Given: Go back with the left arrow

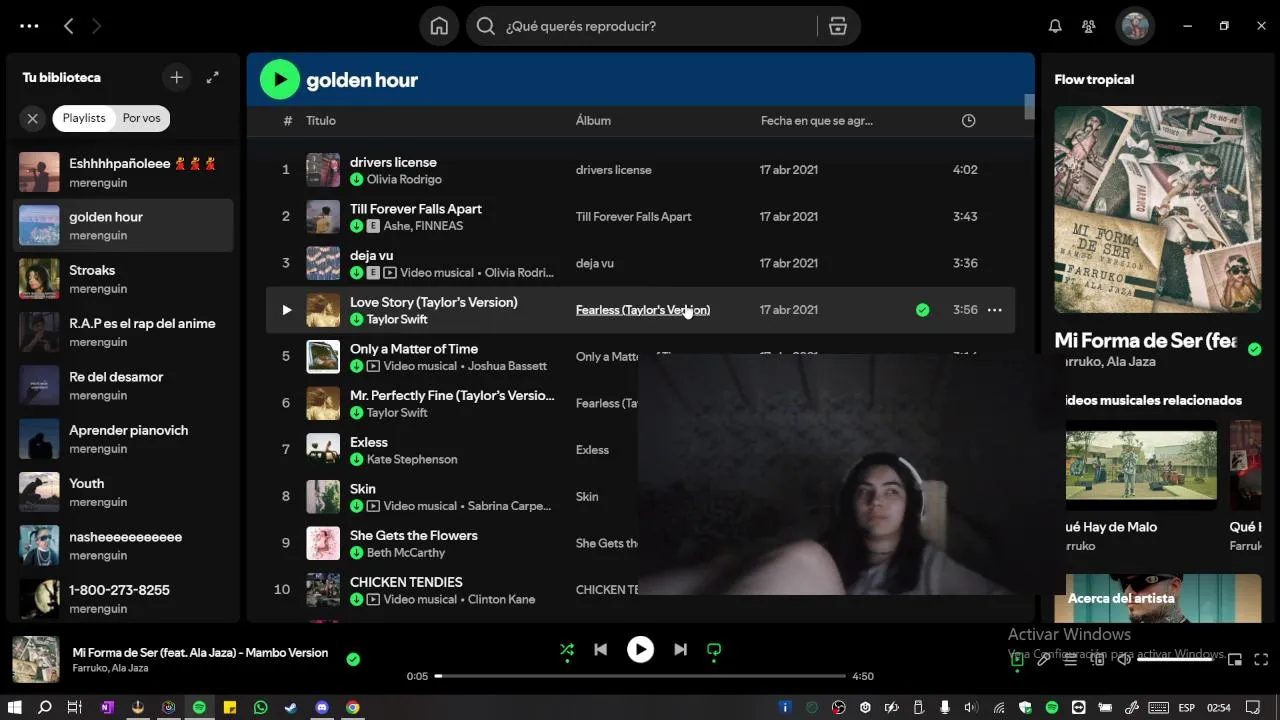Looking at the screenshot, I should 68,26.
